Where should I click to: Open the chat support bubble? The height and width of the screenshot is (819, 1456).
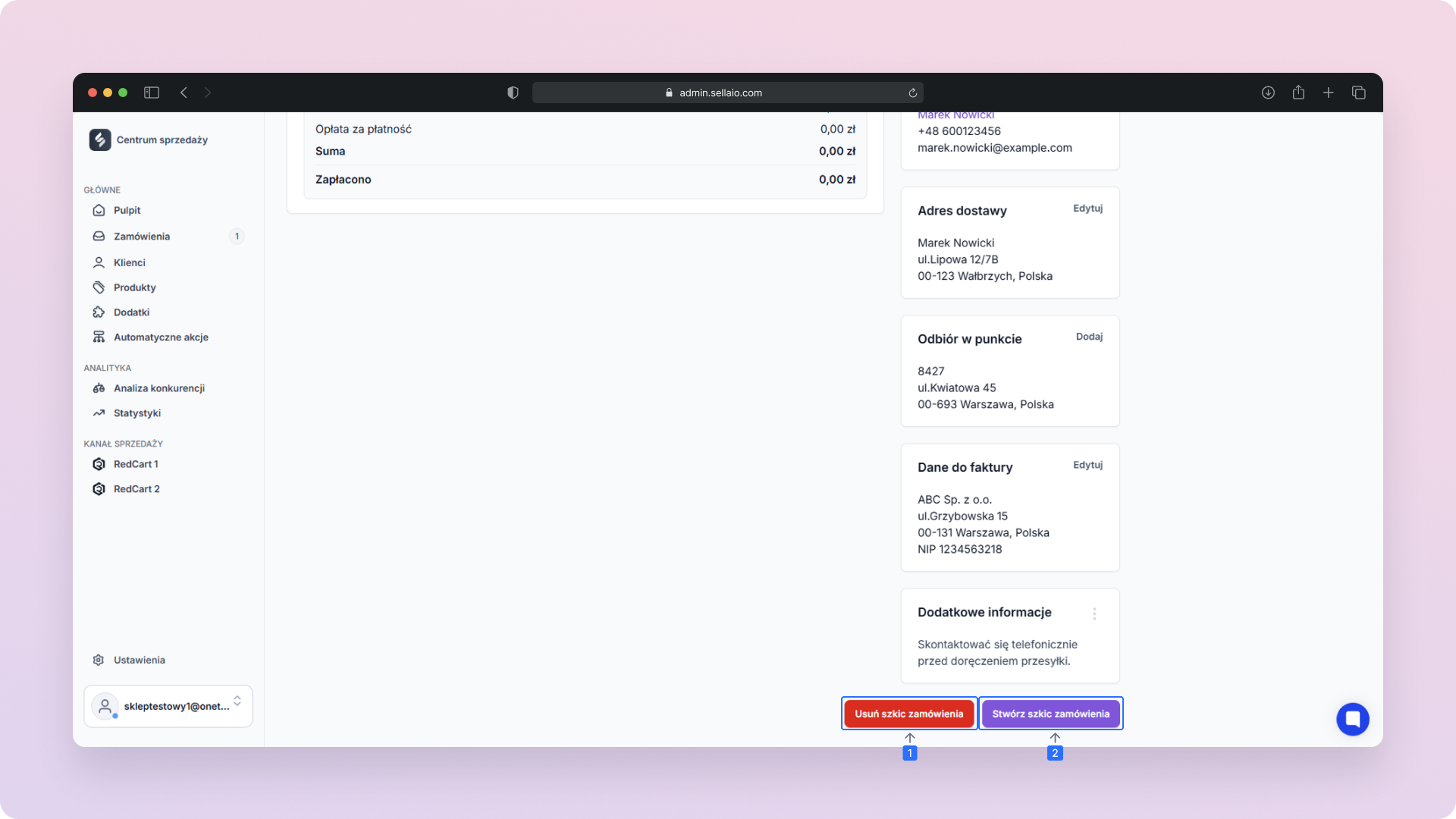(1353, 719)
